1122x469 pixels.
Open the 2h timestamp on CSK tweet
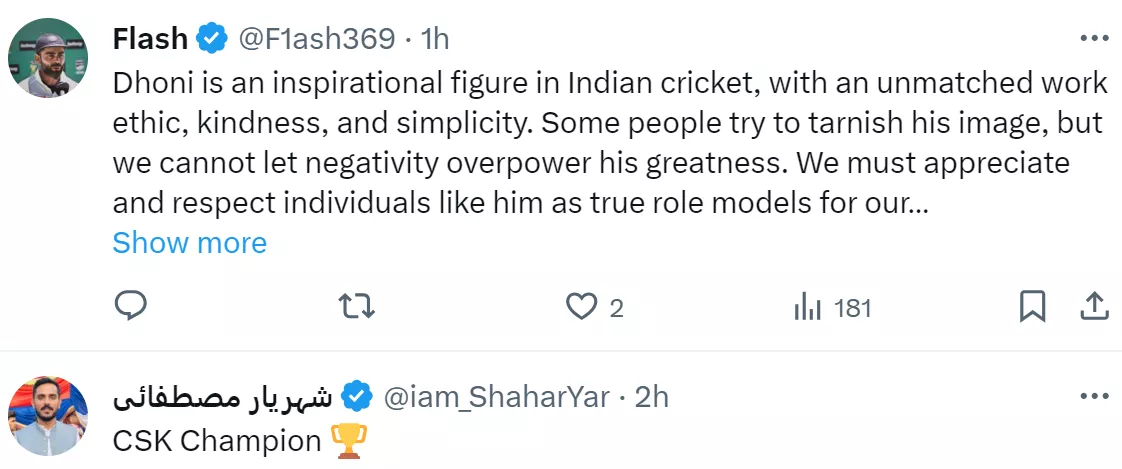pyautogui.click(x=651, y=397)
